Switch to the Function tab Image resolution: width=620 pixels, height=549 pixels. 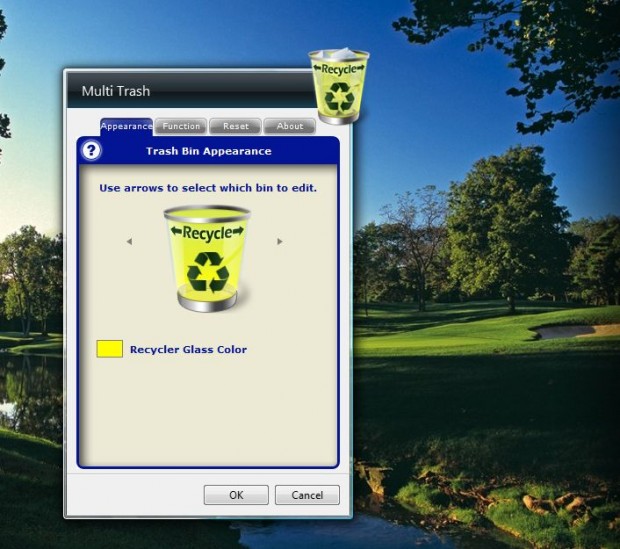tap(181, 126)
